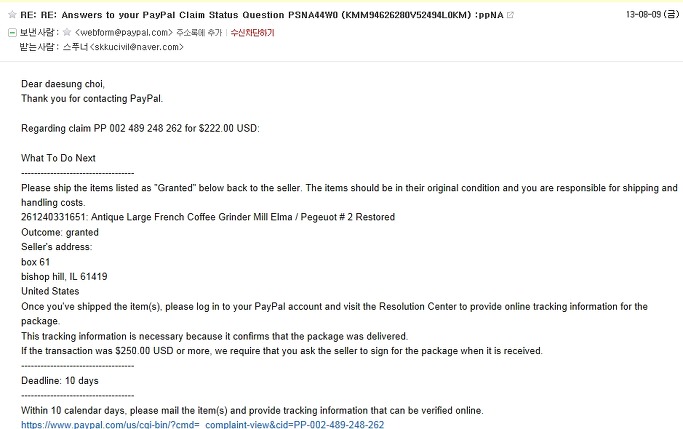
Task: Click item number 261240331651 in the email body
Action: tap(54, 217)
